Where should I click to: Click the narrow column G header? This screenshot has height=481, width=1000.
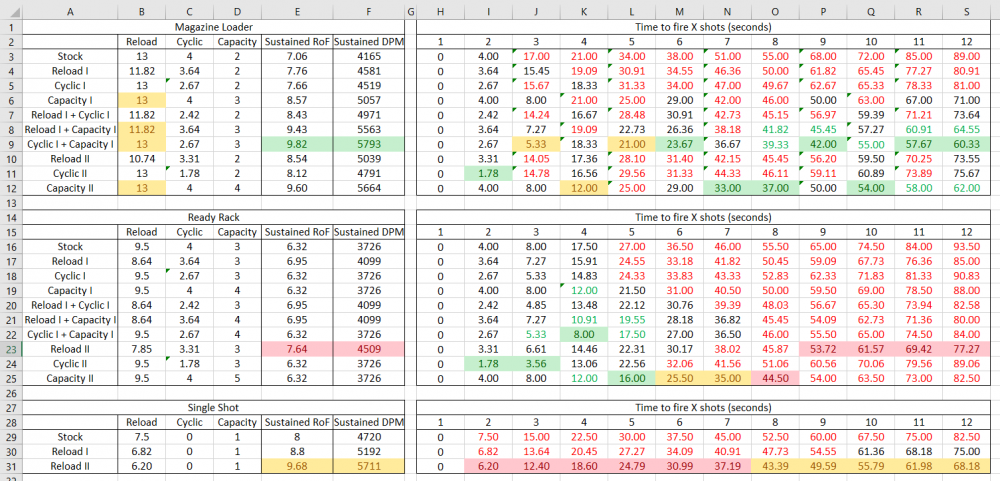410,9
